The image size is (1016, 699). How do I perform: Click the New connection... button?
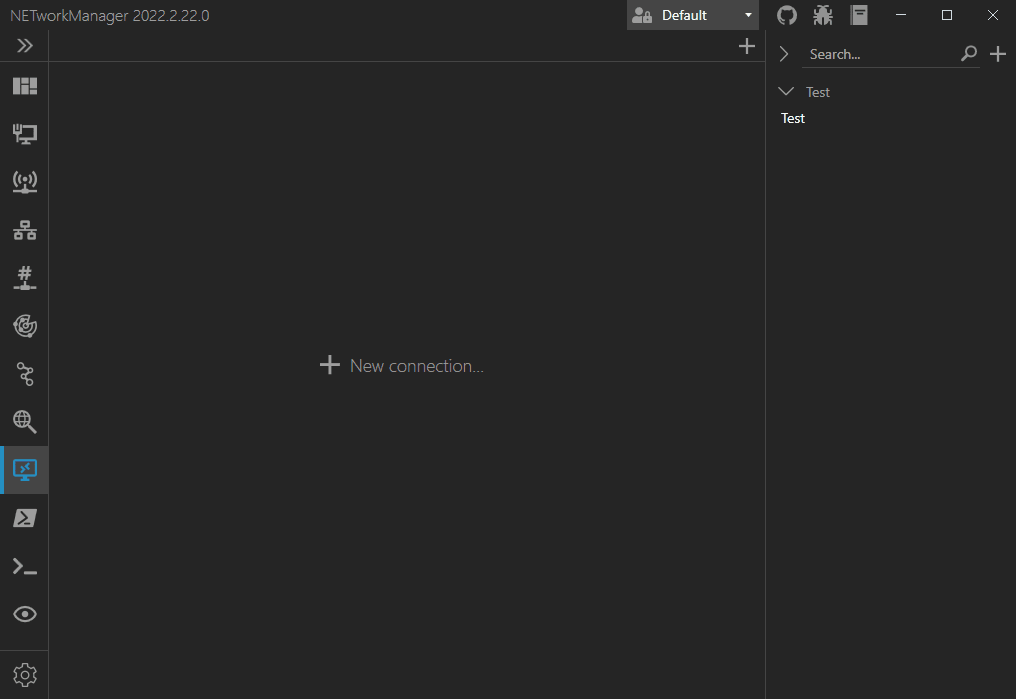coord(402,365)
